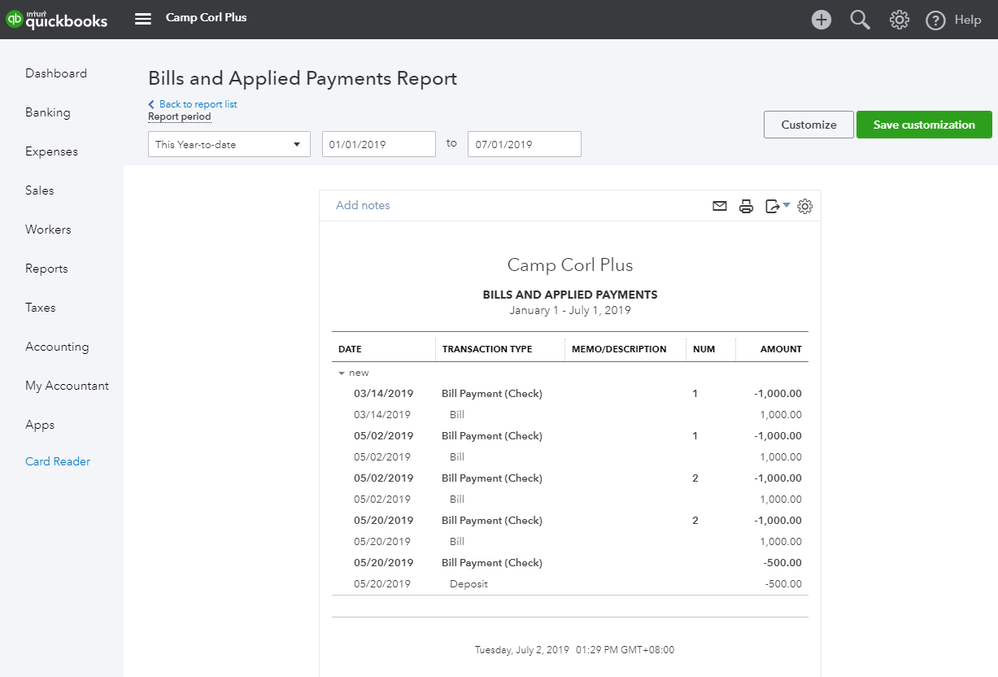Open Expenses in sidebar
998x677 pixels.
[52, 151]
